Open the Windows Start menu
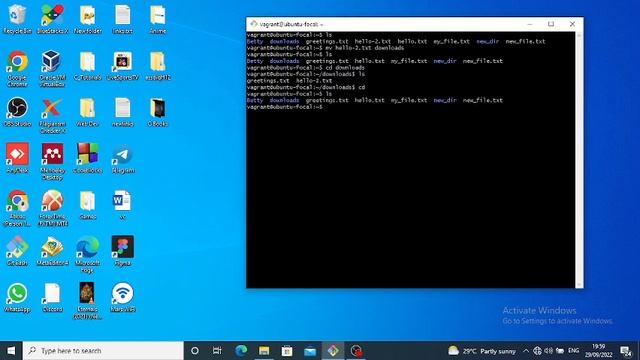The width and height of the screenshot is (640, 360). click(11, 351)
